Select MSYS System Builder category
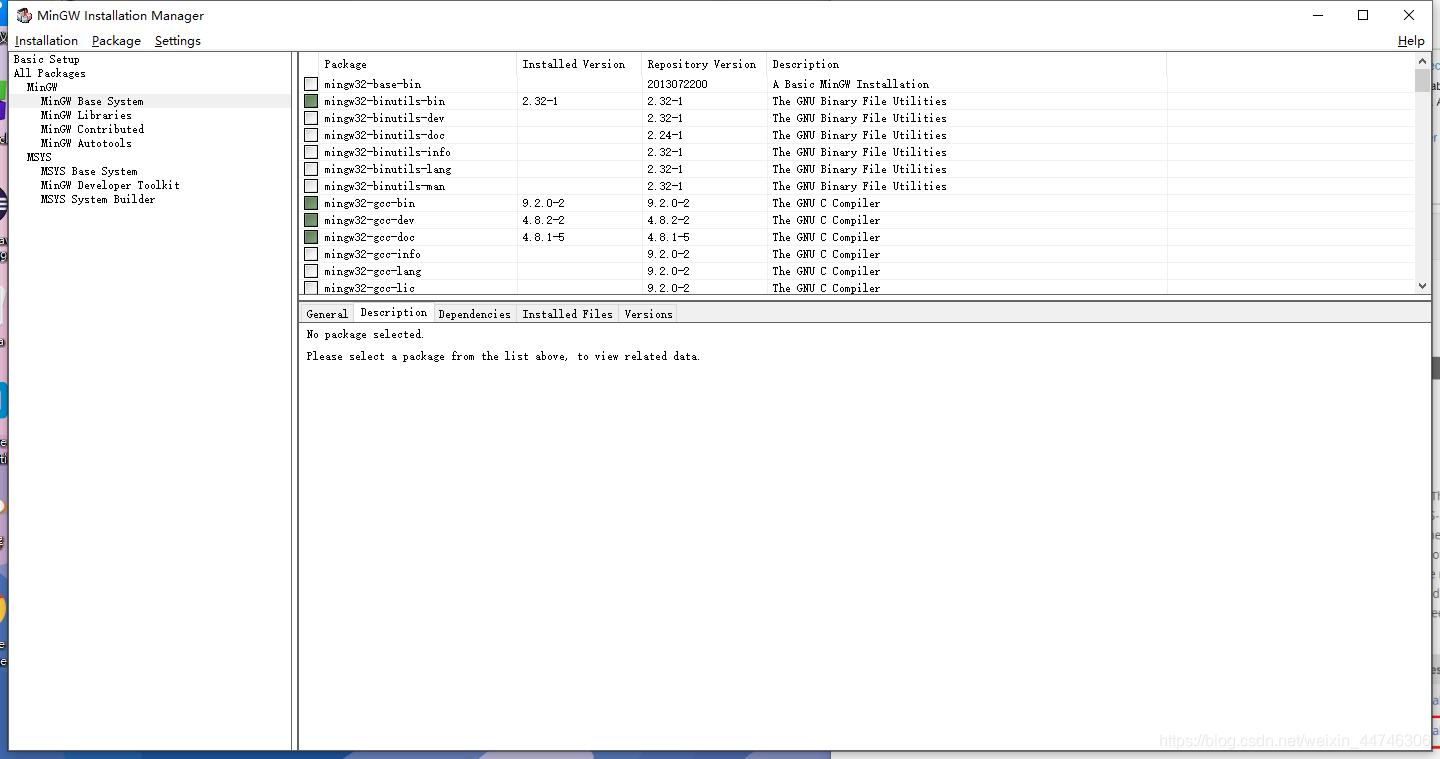Image resolution: width=1440 pixels, height=759 pixels. click(98, 199)
